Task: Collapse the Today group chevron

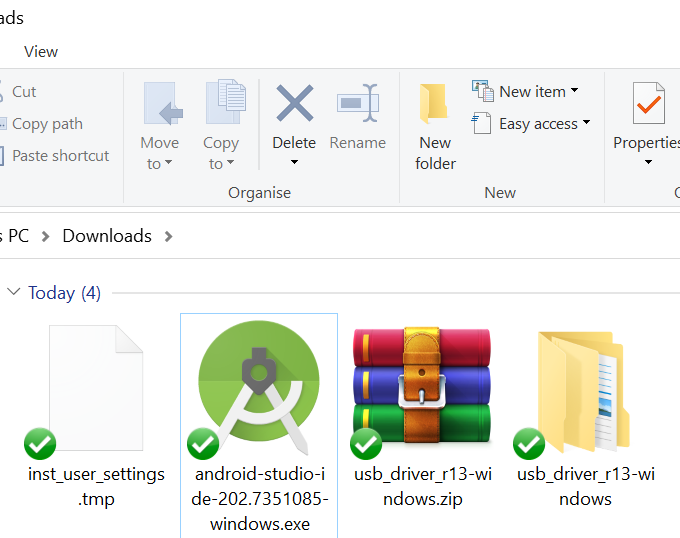Action: coord(14,291)
